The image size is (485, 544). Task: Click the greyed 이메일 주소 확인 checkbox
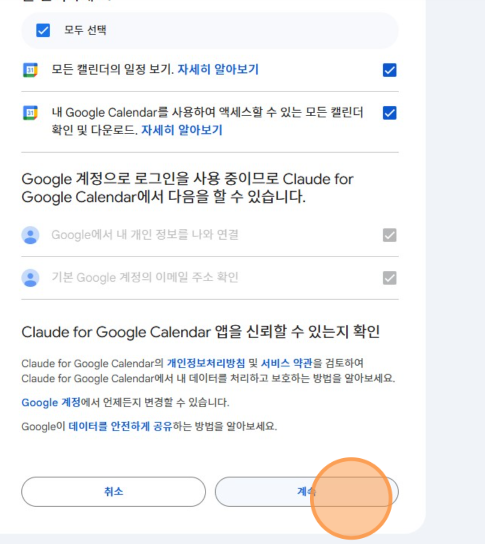[390, 278]
